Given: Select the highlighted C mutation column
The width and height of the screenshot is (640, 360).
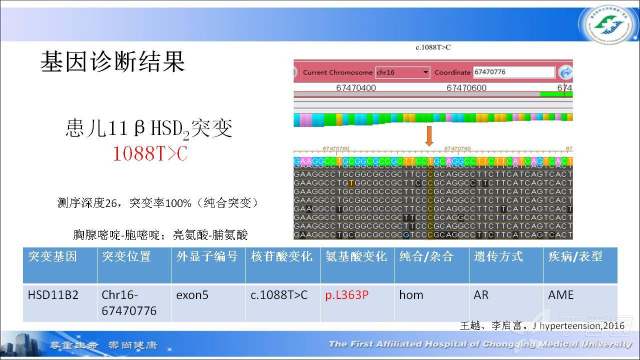Looking at the screenshot, I should 430,198.
